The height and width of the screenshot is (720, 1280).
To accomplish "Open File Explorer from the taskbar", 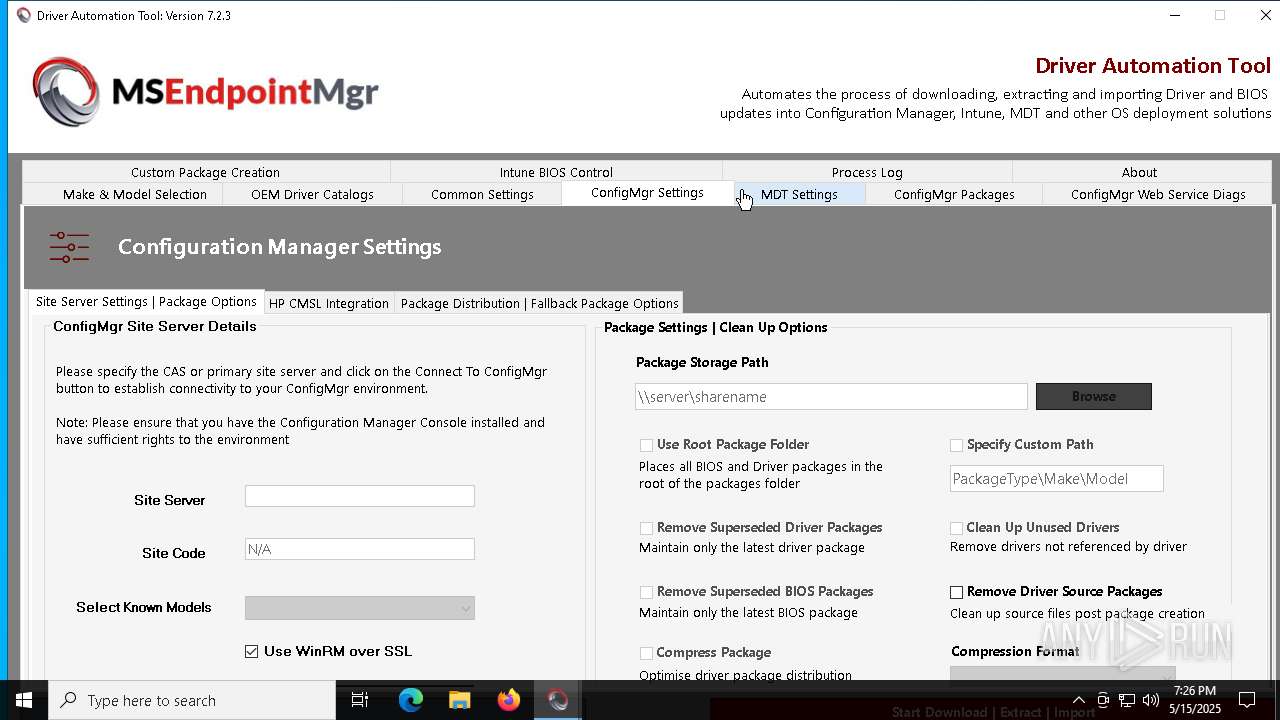I will (460, 700).
